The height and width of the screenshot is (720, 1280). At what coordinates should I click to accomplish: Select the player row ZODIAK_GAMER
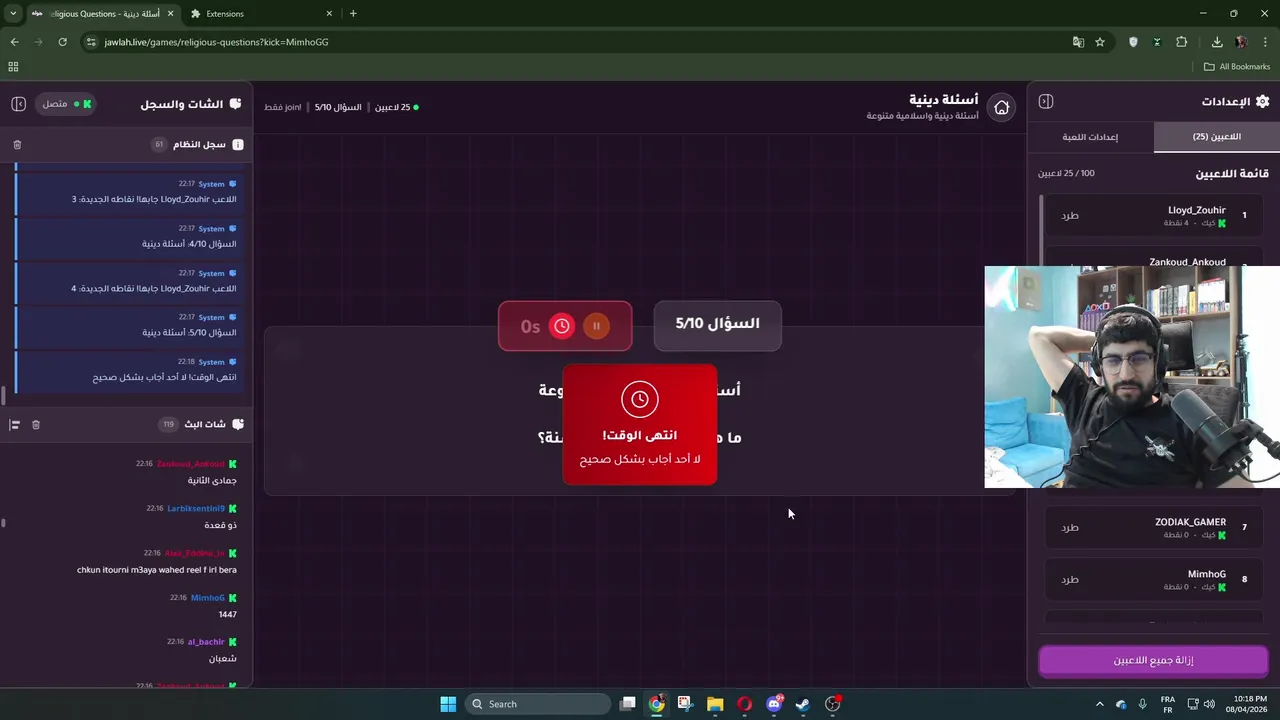(1154, 528)
